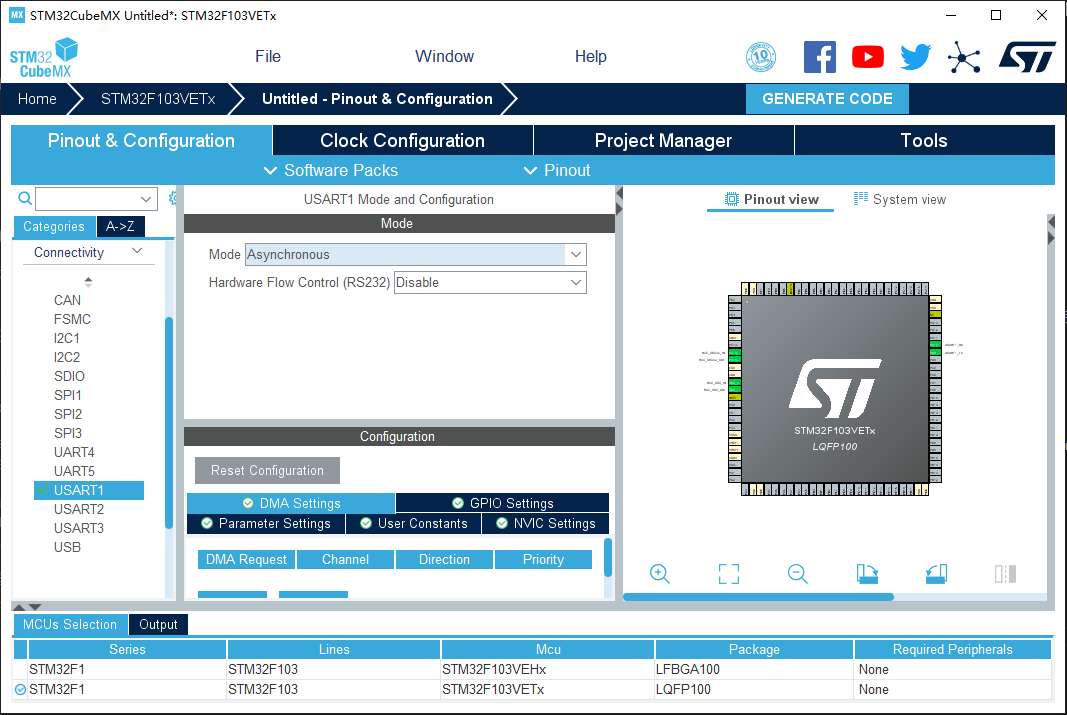Click the 10 years anniversary badge
Viewport: 1067px width, 715px height.
(x=761, y=56)
